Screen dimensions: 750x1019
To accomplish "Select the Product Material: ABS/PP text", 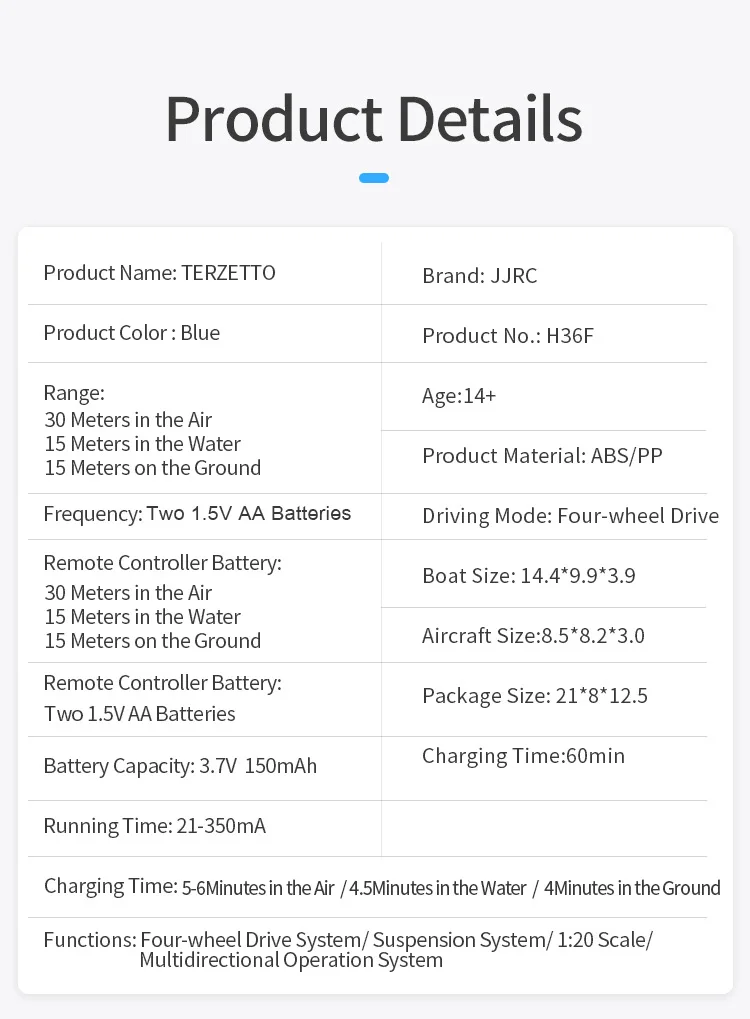I will click(542, 456).
